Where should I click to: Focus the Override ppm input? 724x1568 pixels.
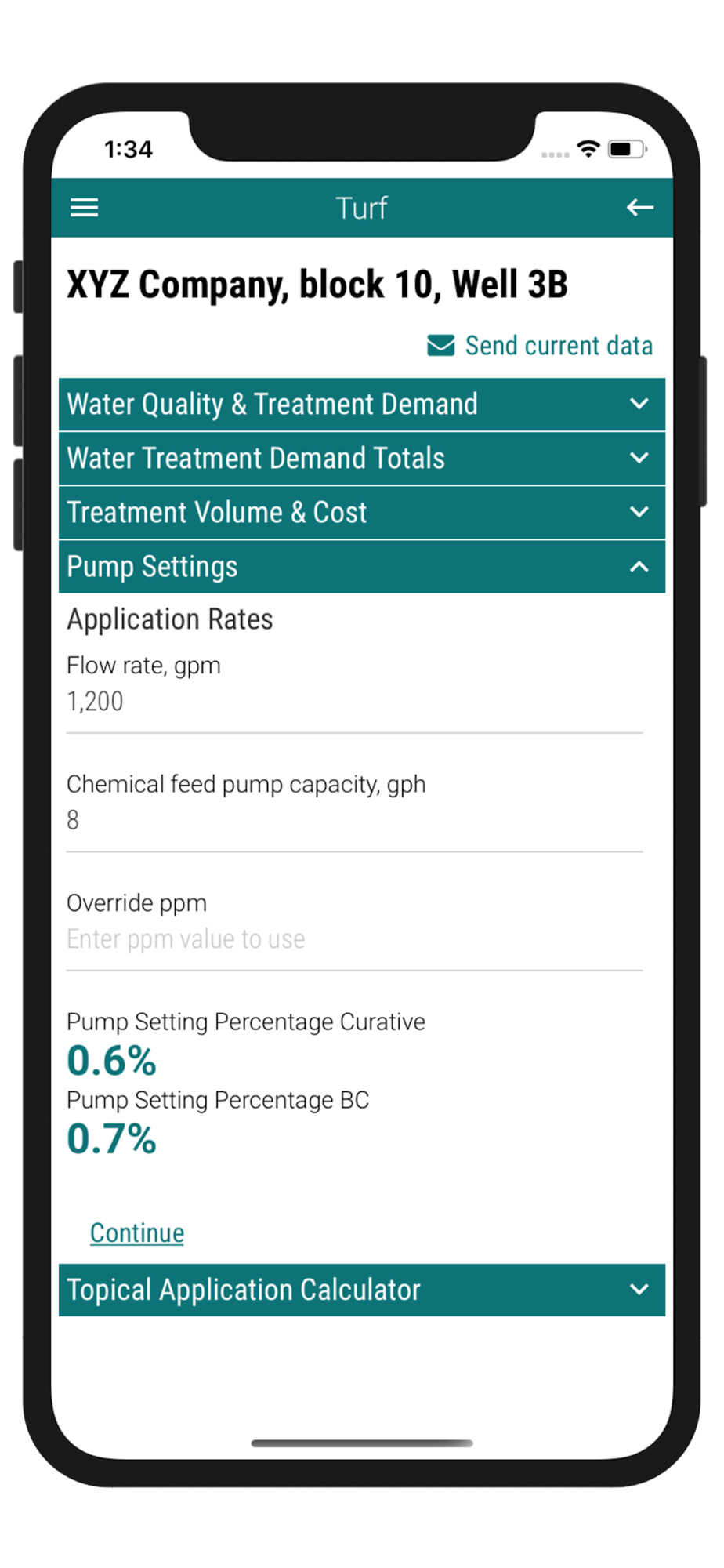pyautogui.click(x=354, y=939)
